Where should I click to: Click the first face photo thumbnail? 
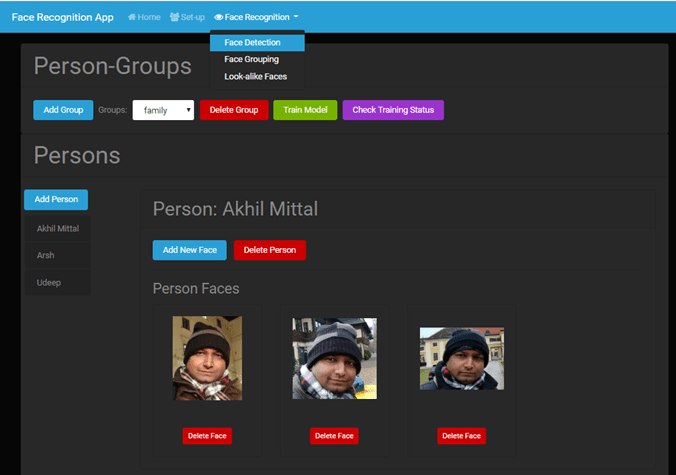tap(207, 358)
